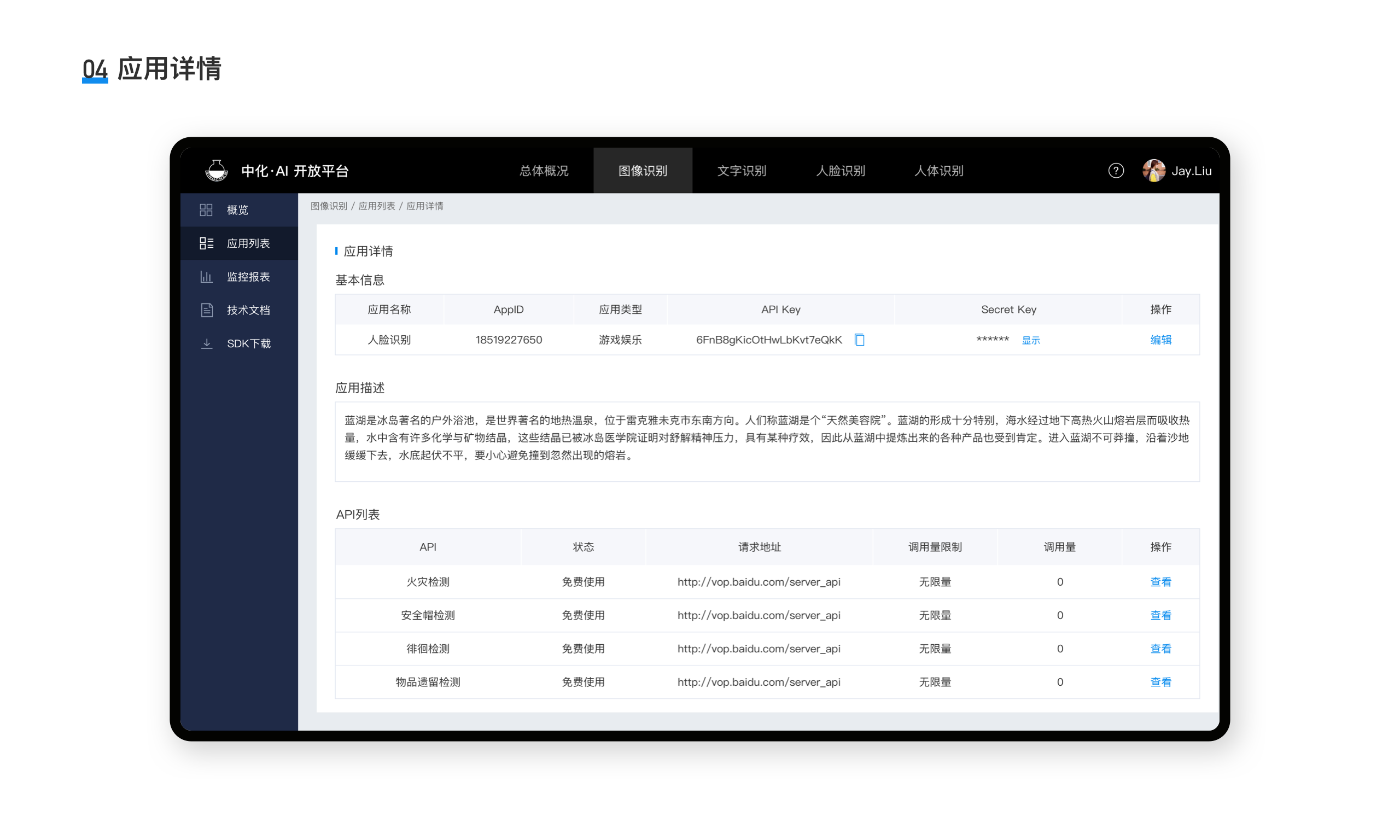Copy the API Key with clipboard icon
Screen dimensions: 1400x840
(859, 340)
